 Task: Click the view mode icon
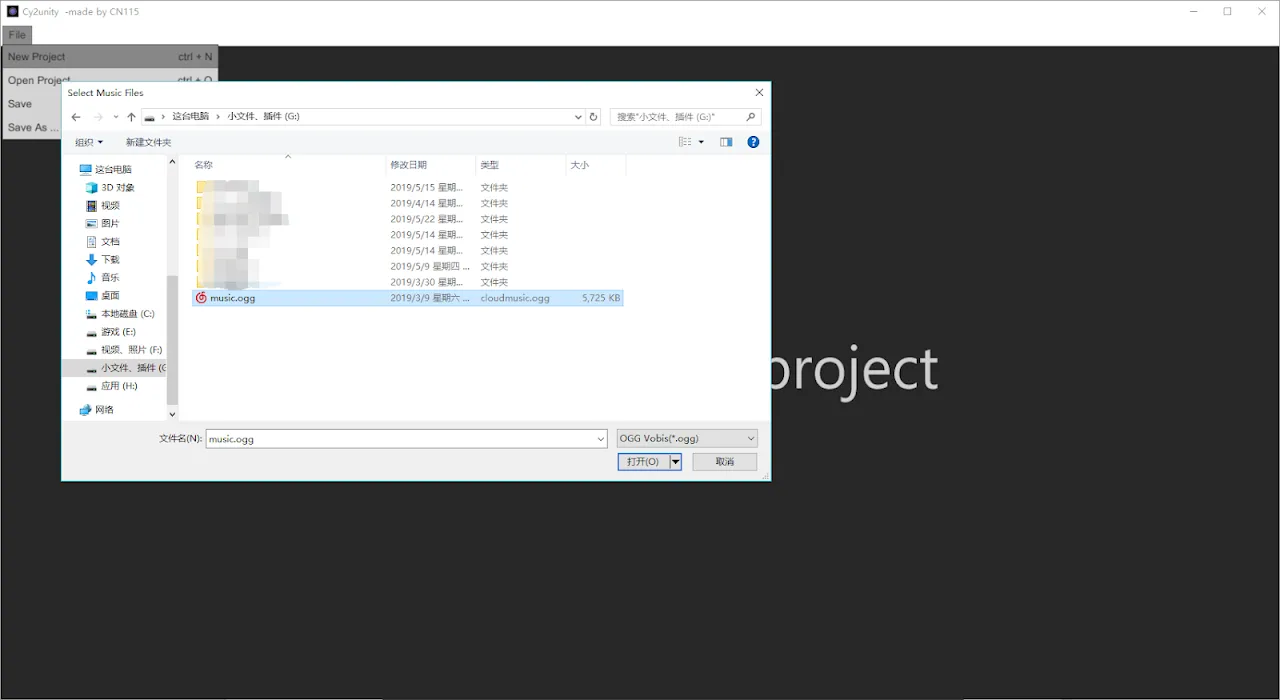[685, 142]
